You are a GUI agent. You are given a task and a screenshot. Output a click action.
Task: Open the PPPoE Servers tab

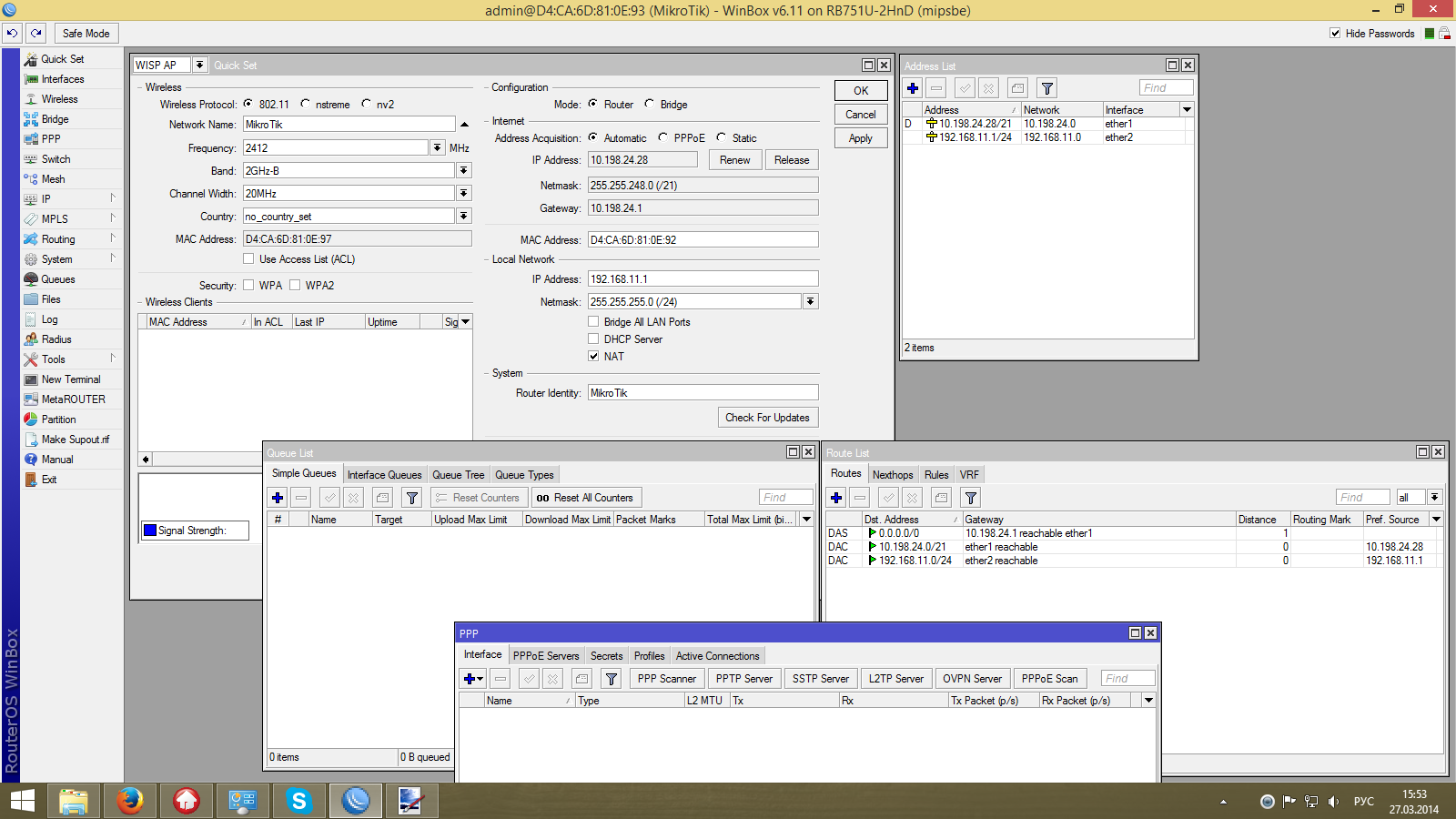(545, 656)
